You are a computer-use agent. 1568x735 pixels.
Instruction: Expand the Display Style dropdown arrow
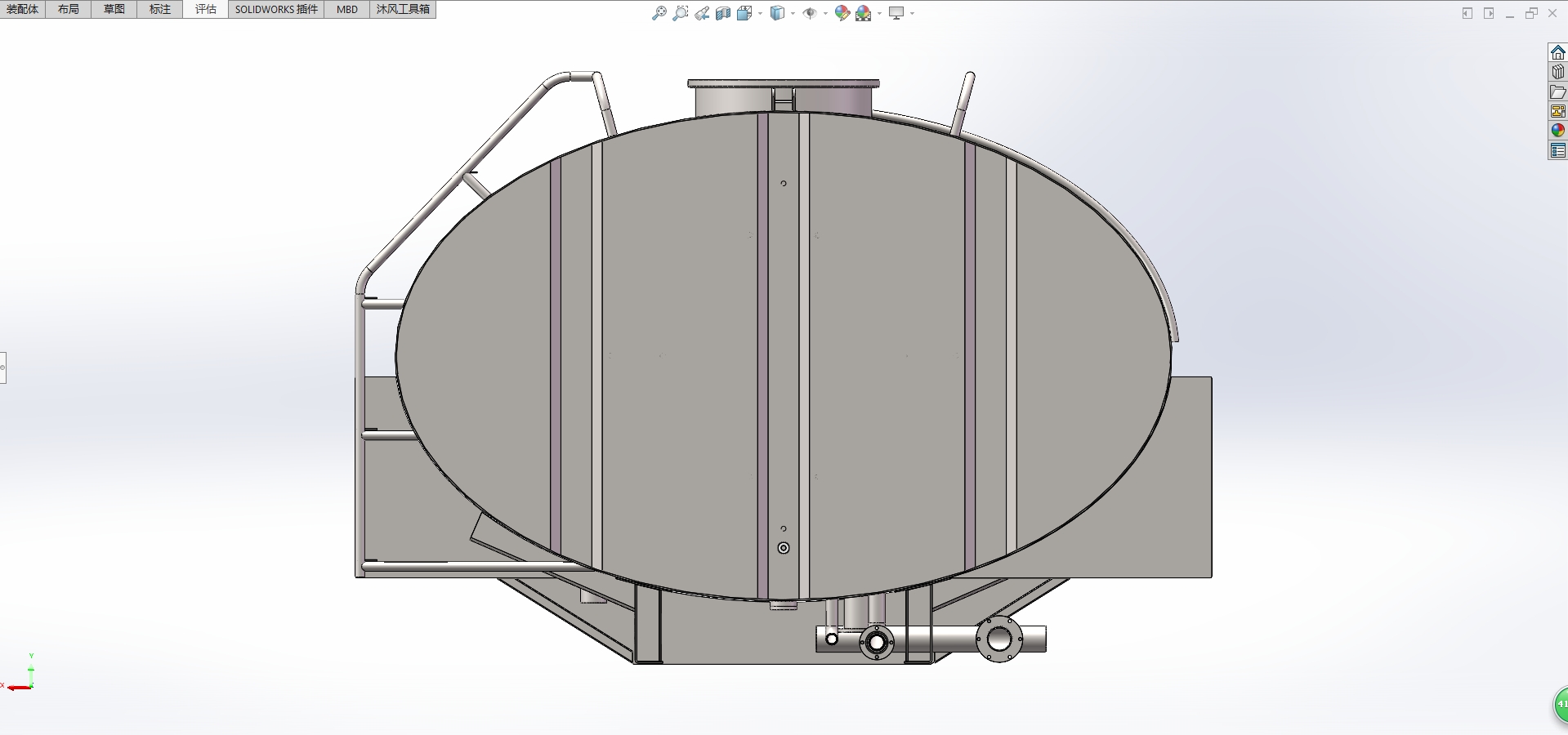(x=793, y=13)
